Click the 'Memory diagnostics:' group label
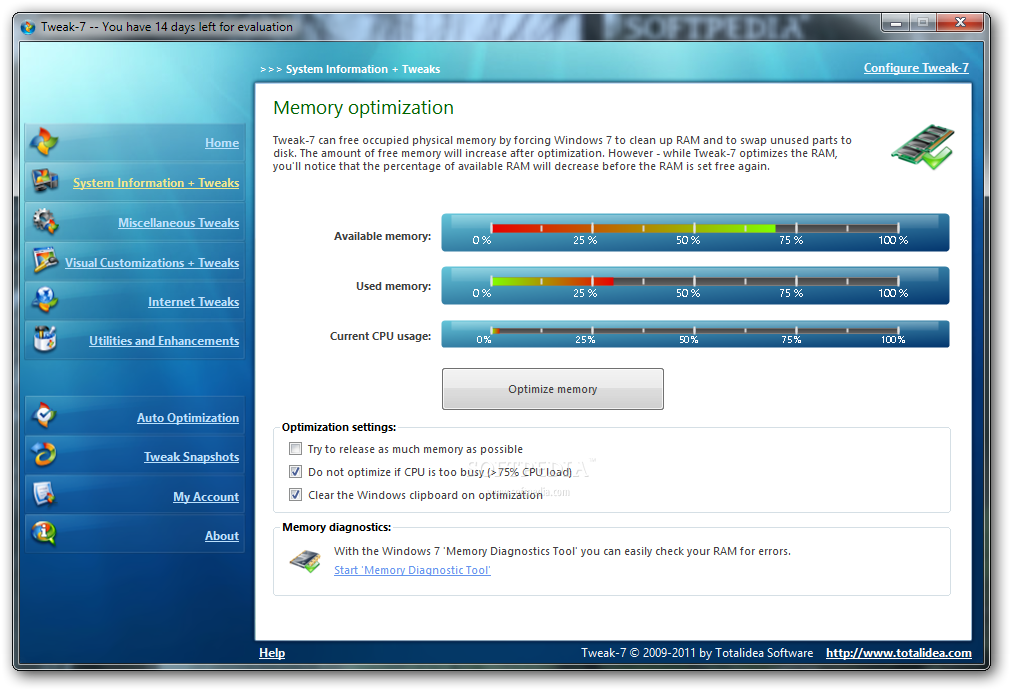Image resolution: width=1011 pixels, height=691 pixels. [x=337, y=527]
